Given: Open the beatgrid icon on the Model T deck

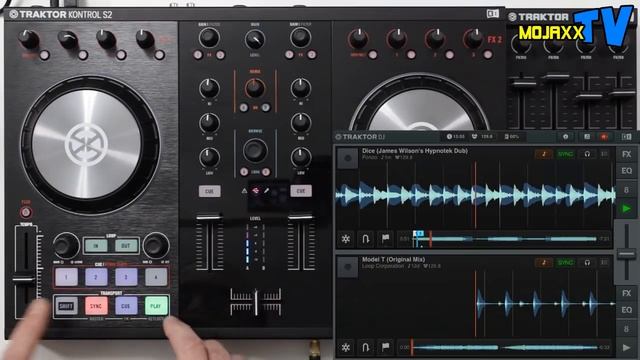Looking at the screenshot, I should [604, 262].
